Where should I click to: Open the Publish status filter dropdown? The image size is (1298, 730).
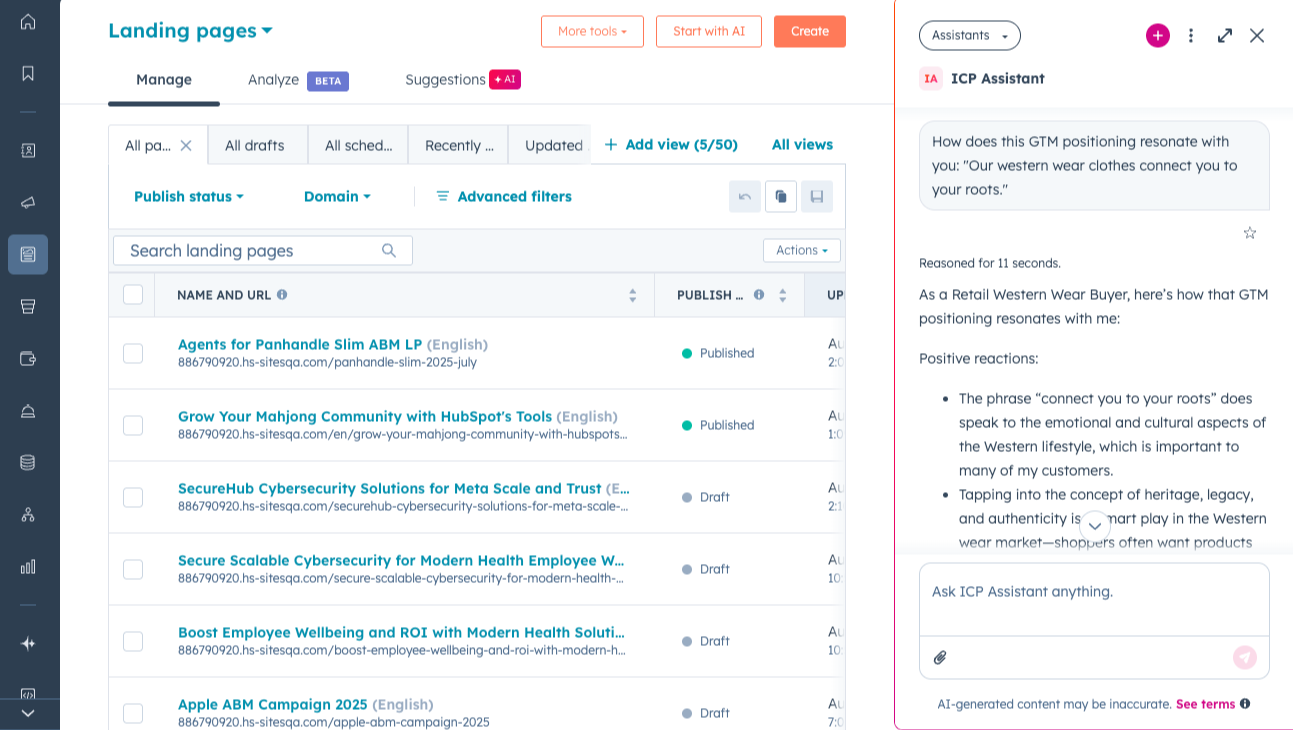(188, 196)
